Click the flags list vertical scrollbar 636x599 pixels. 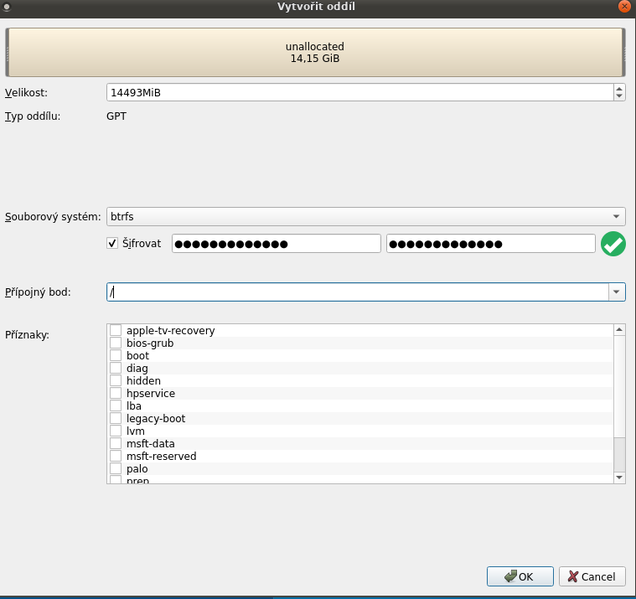[619, 400]
